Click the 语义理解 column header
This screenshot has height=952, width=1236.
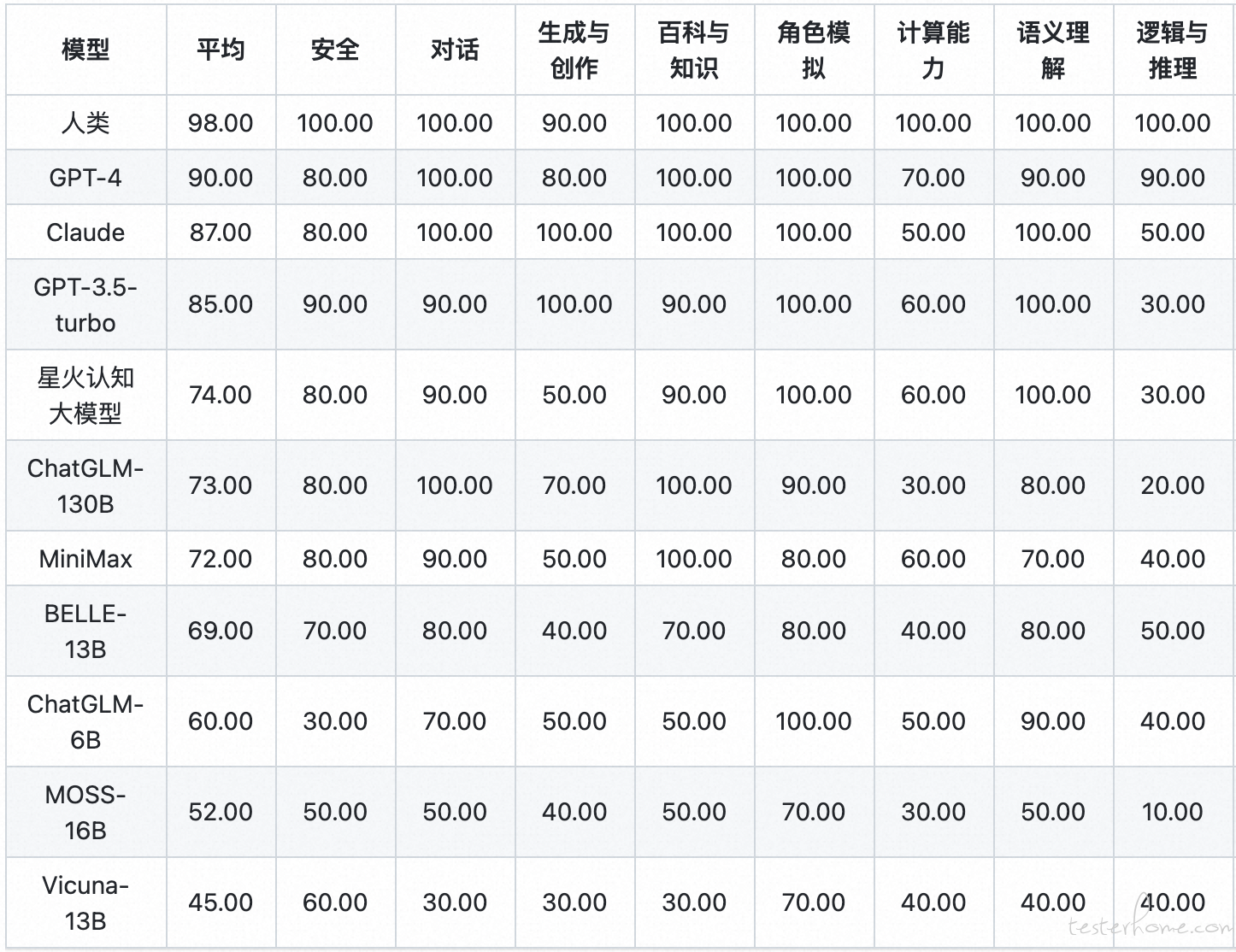[1053, 50]
